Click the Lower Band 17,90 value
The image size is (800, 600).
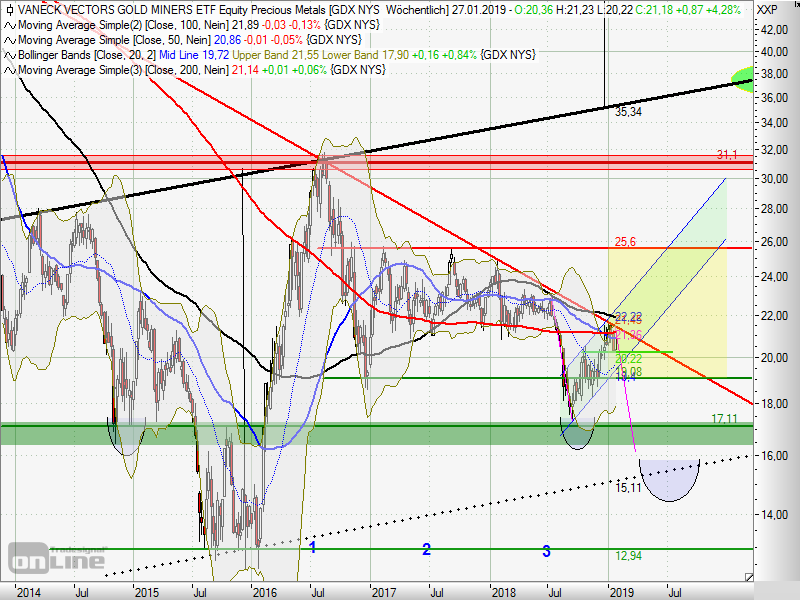pyautogui.click(x=365, y=55)
